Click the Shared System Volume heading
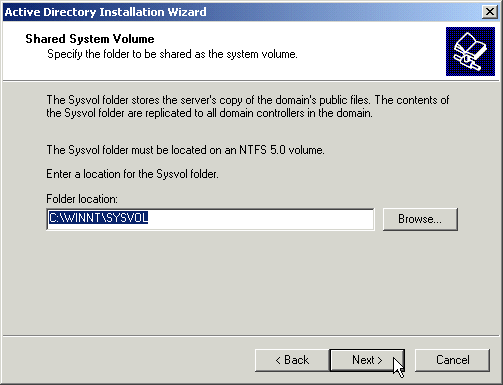This screenshot has width=503, height=385. pyautogui.click(x=90, y=39)
